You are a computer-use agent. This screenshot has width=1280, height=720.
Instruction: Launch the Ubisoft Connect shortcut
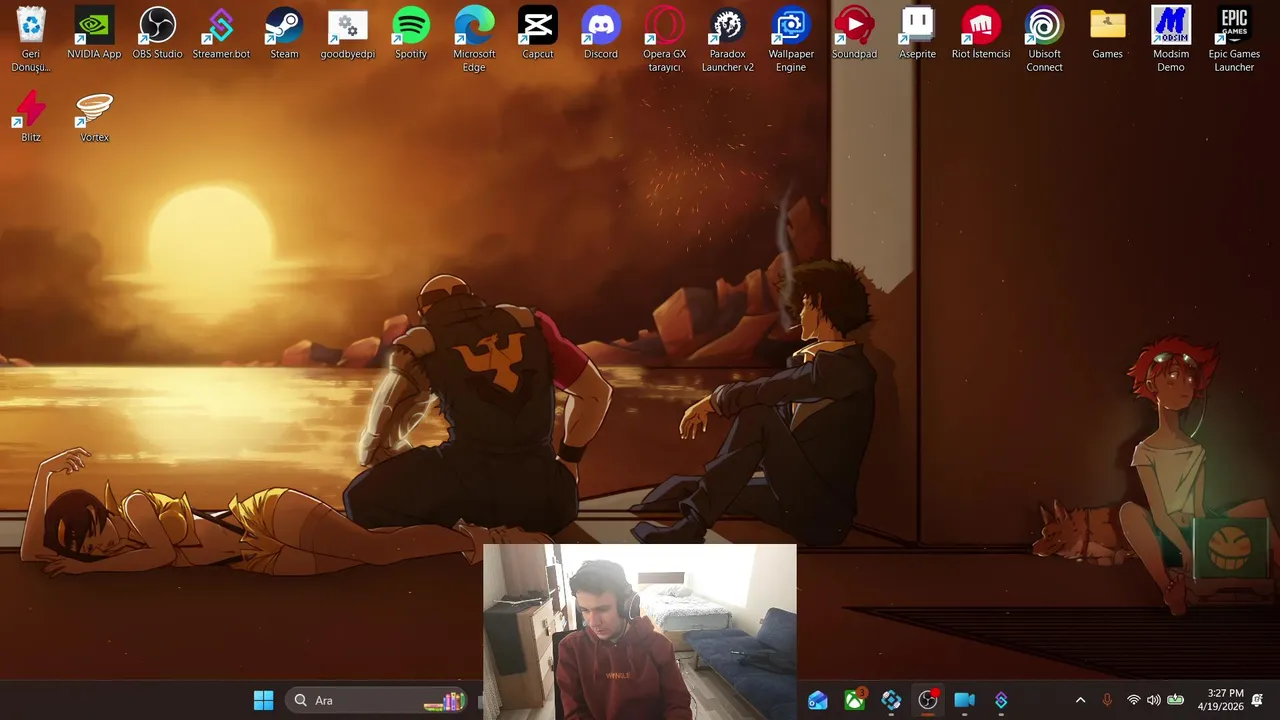tap(1044, 39)
